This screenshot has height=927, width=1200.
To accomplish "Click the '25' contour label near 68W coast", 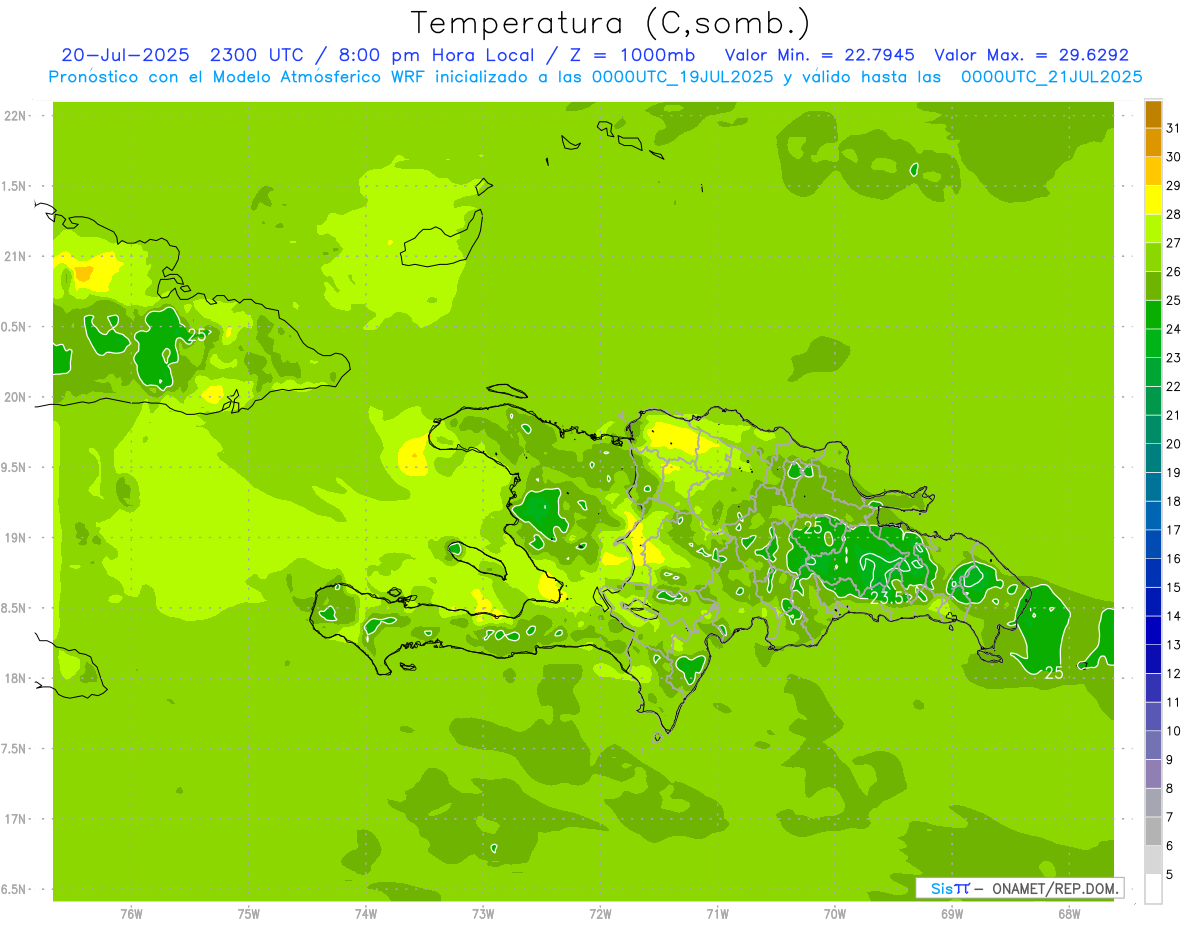I will click(x=1054, y=674).
